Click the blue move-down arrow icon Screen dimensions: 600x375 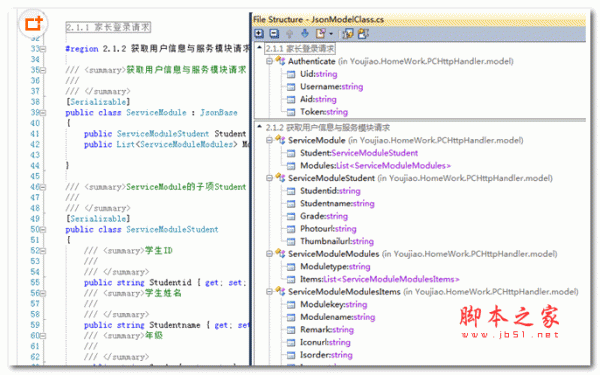(305, 34)
